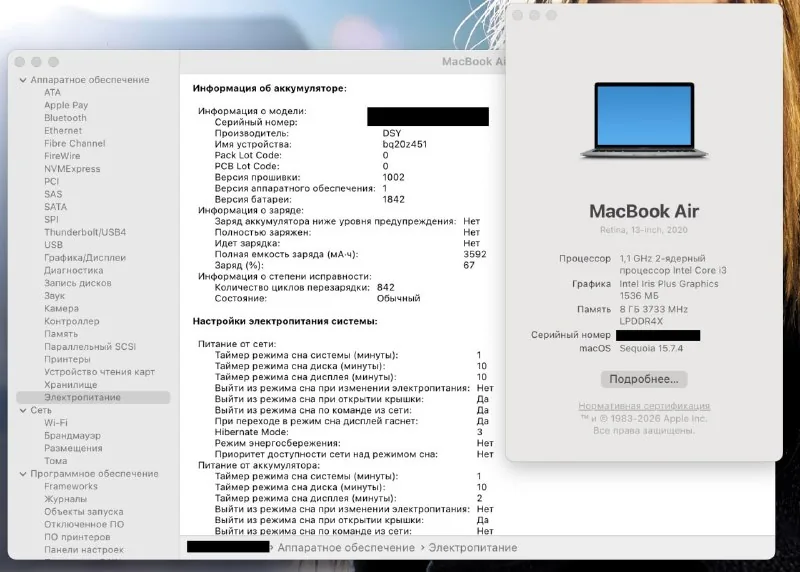Open Fibre Channel entry
The height and width of the screenshot is (572, 800).
[x=74, y=143]
